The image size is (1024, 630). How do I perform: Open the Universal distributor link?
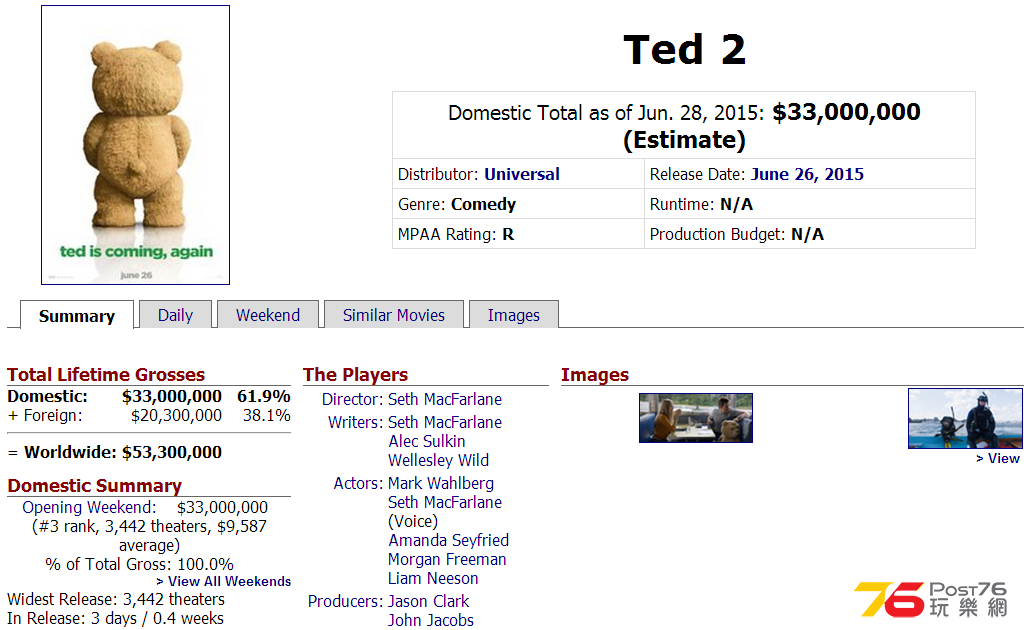[x=522, y=174]
